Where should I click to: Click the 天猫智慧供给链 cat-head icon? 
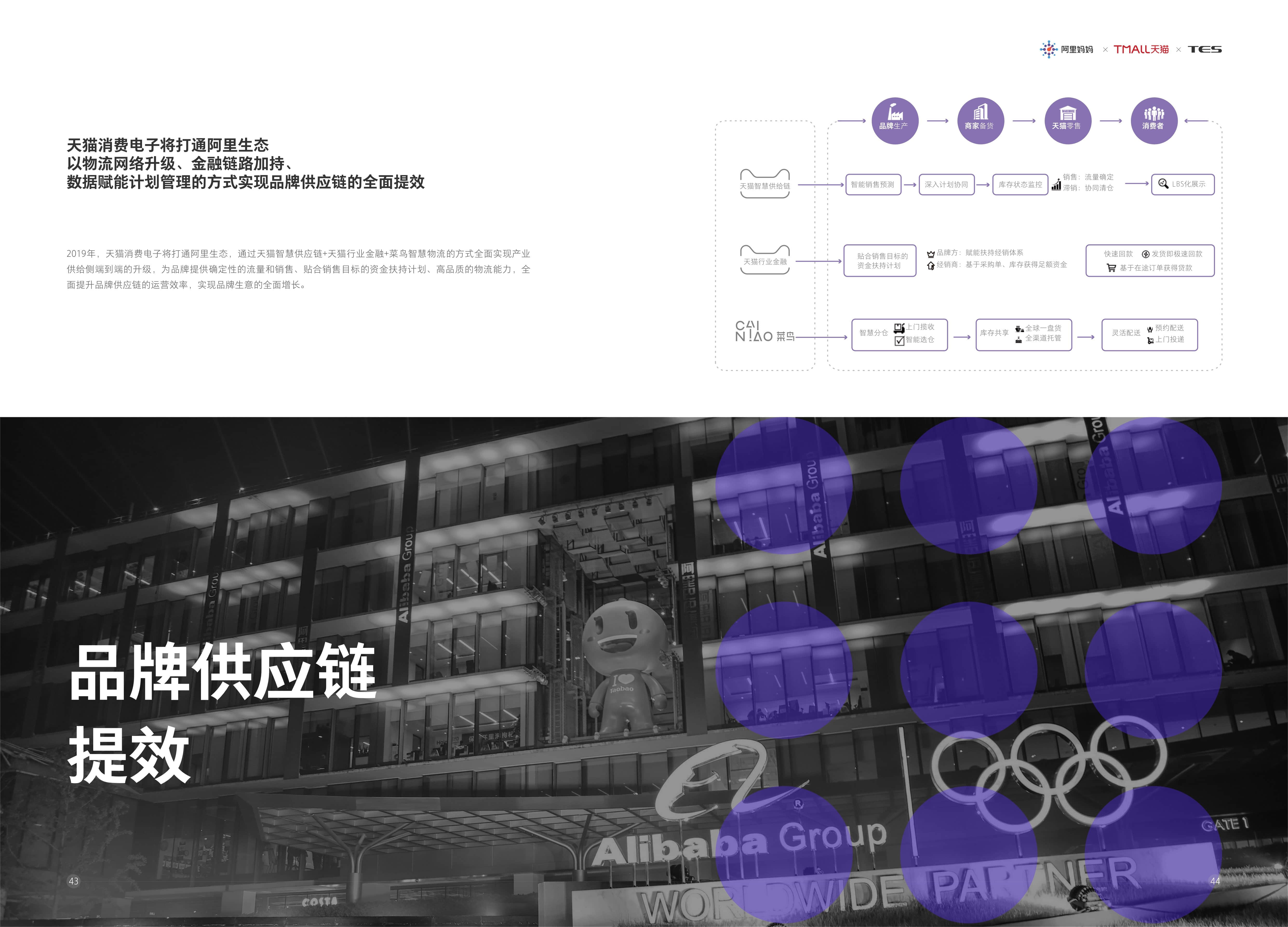[x=765, y=184]
